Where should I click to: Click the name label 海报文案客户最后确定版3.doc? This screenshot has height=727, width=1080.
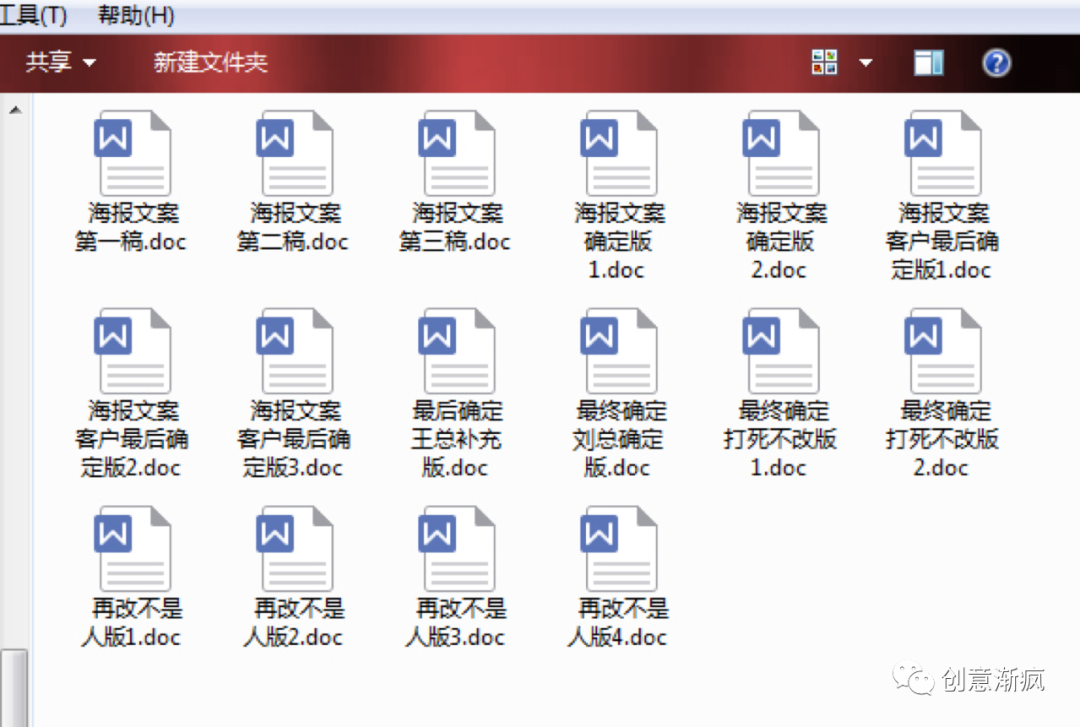(x=293, y=439)
